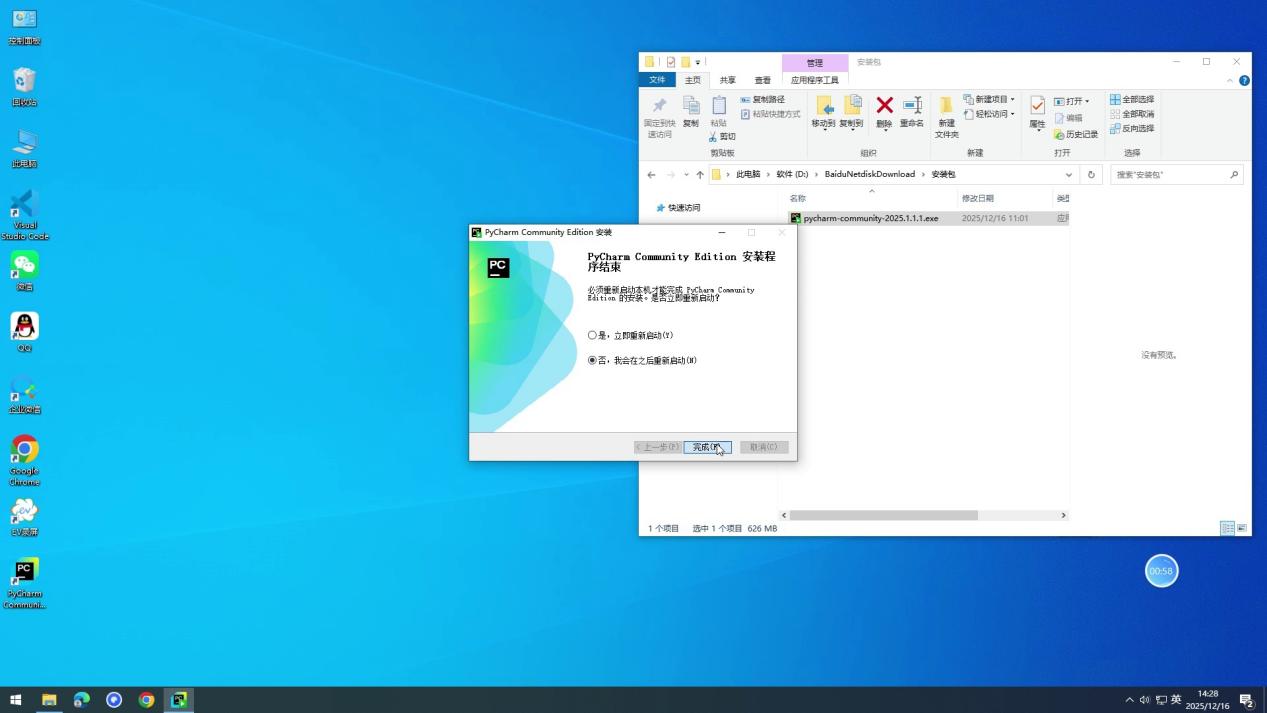The width and height of the screenshot is (1267, 713).
Task: Click 完成 to finish the PyCharm installation
Action: click(x=707, y=447)
